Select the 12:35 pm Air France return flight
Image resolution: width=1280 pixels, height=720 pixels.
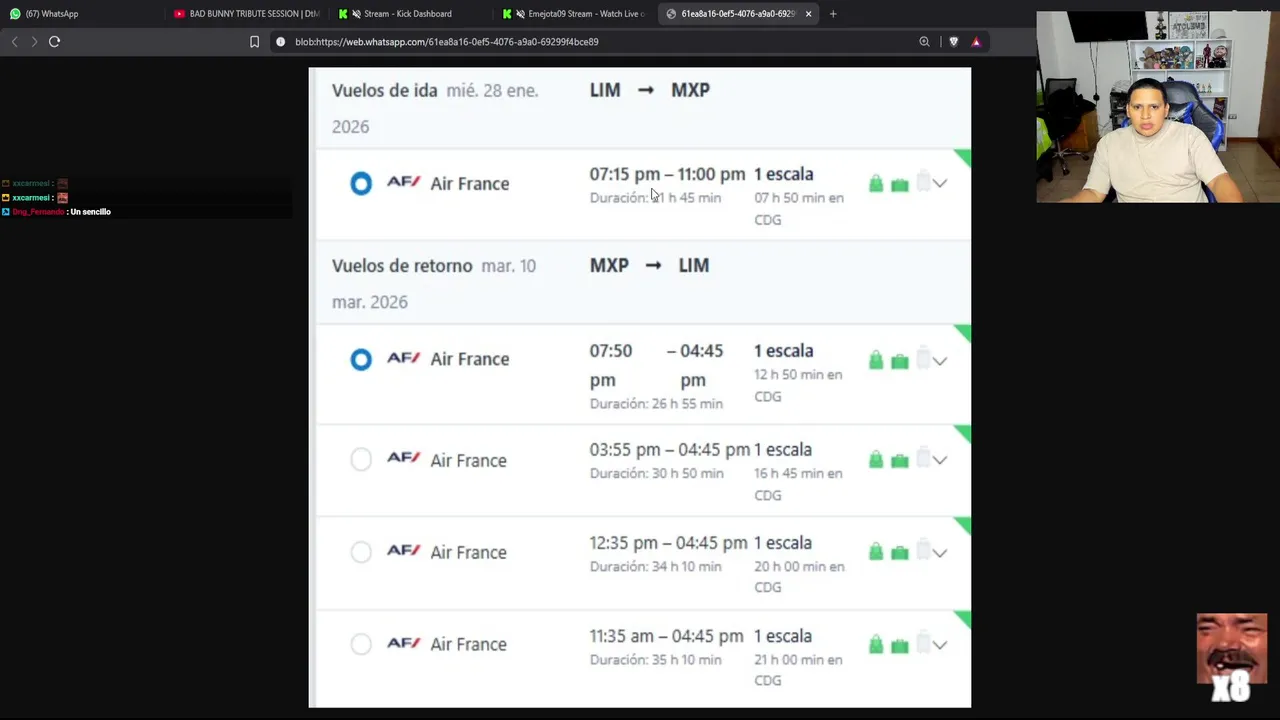(x=361, y=552)
